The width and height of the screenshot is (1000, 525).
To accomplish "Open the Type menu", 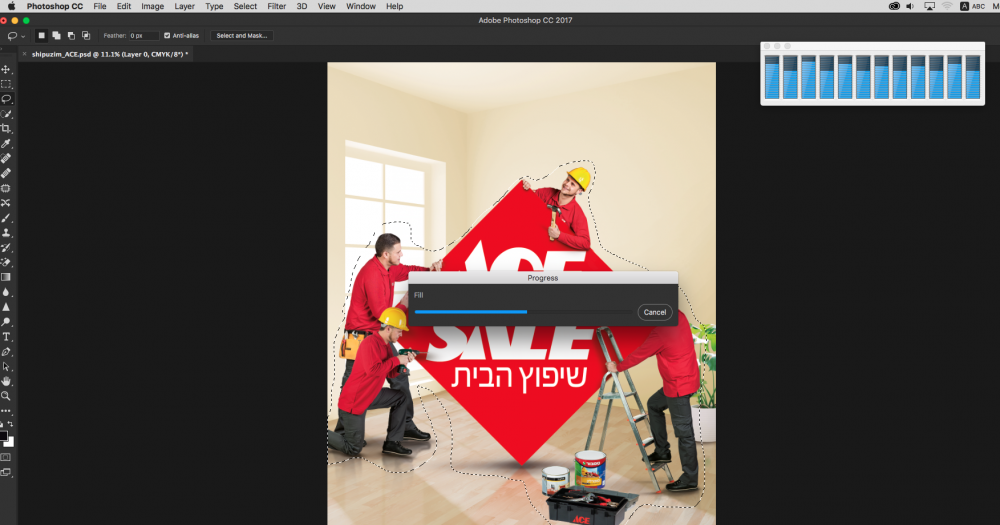I will click(x=214, y=6).
